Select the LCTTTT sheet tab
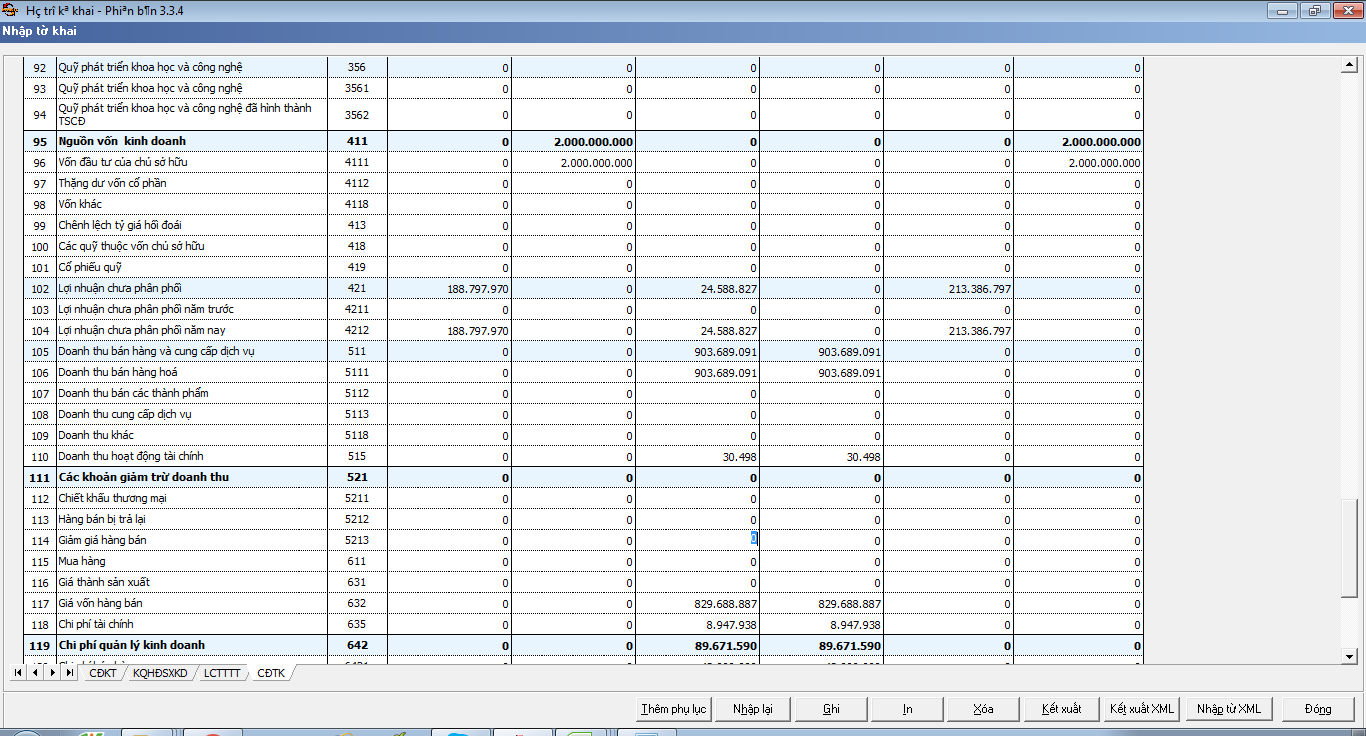Screen dimensions: 1366x736 click(222, 673)
